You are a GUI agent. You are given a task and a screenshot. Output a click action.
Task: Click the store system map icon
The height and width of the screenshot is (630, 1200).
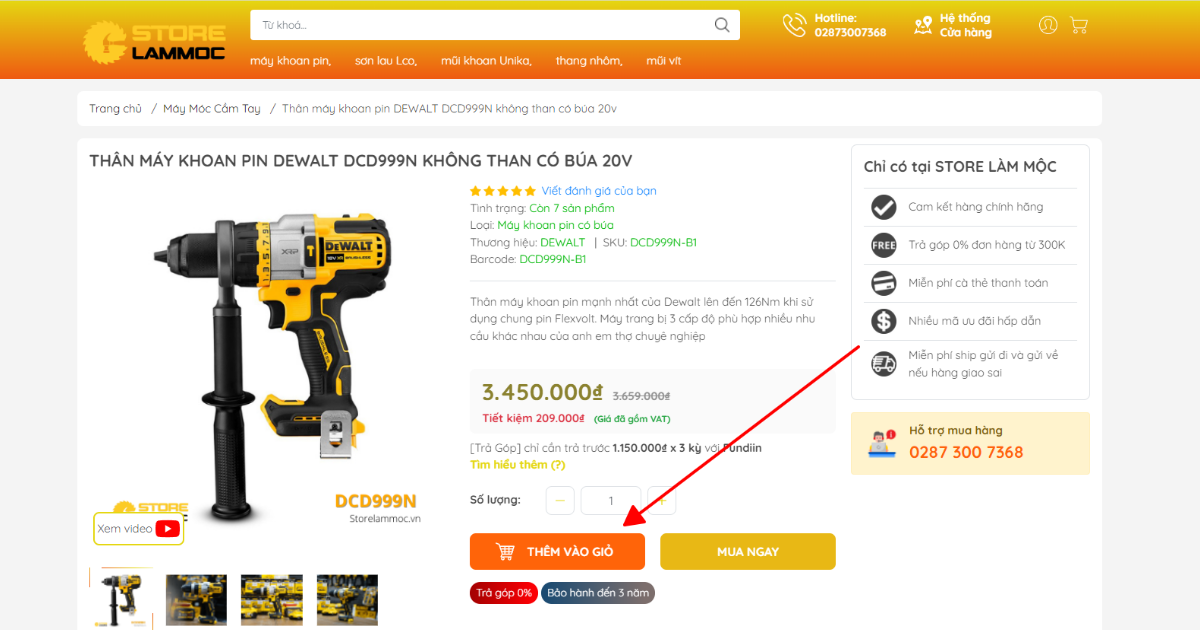point(923,25)
